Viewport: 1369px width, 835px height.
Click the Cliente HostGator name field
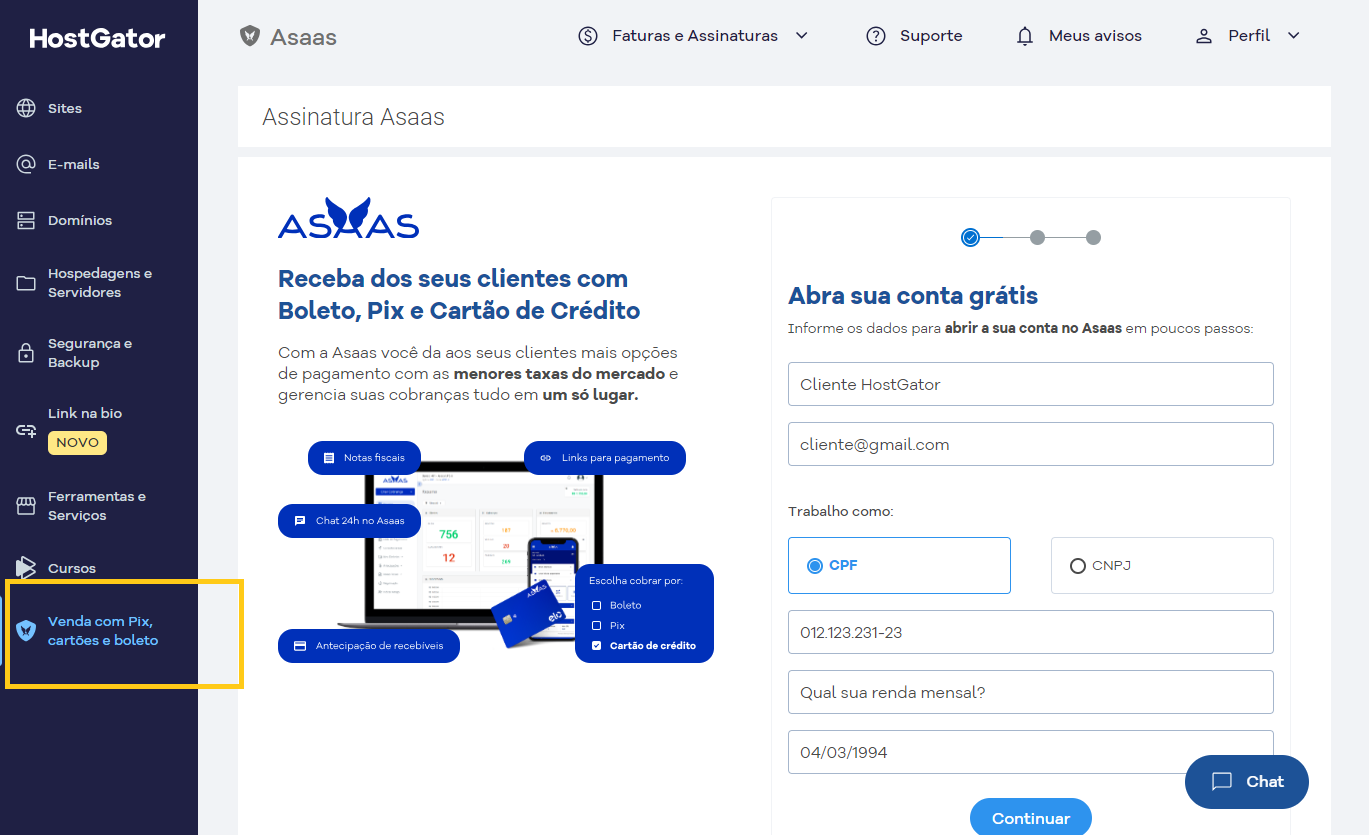tap(1030, 384)
